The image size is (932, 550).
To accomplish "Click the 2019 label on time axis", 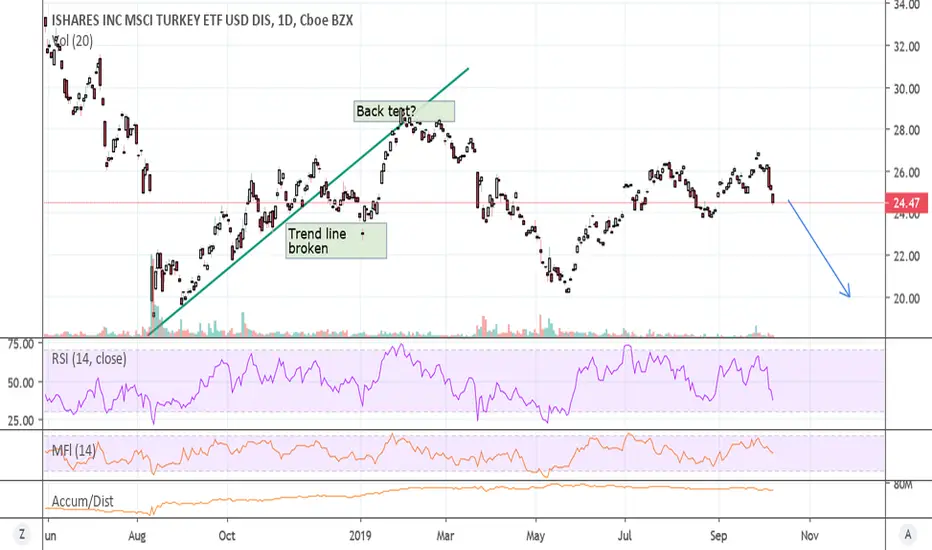I will click(x=360, y=536).
